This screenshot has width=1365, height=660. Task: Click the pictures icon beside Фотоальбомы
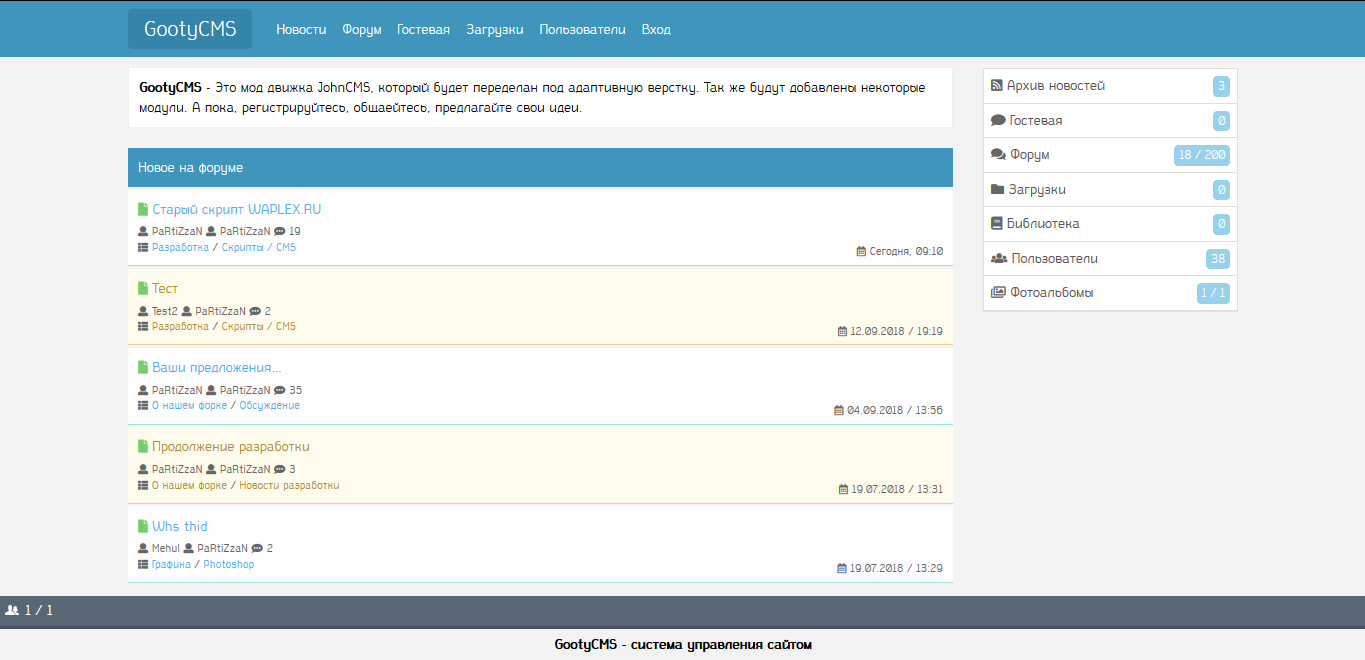(x=998, y=293)
